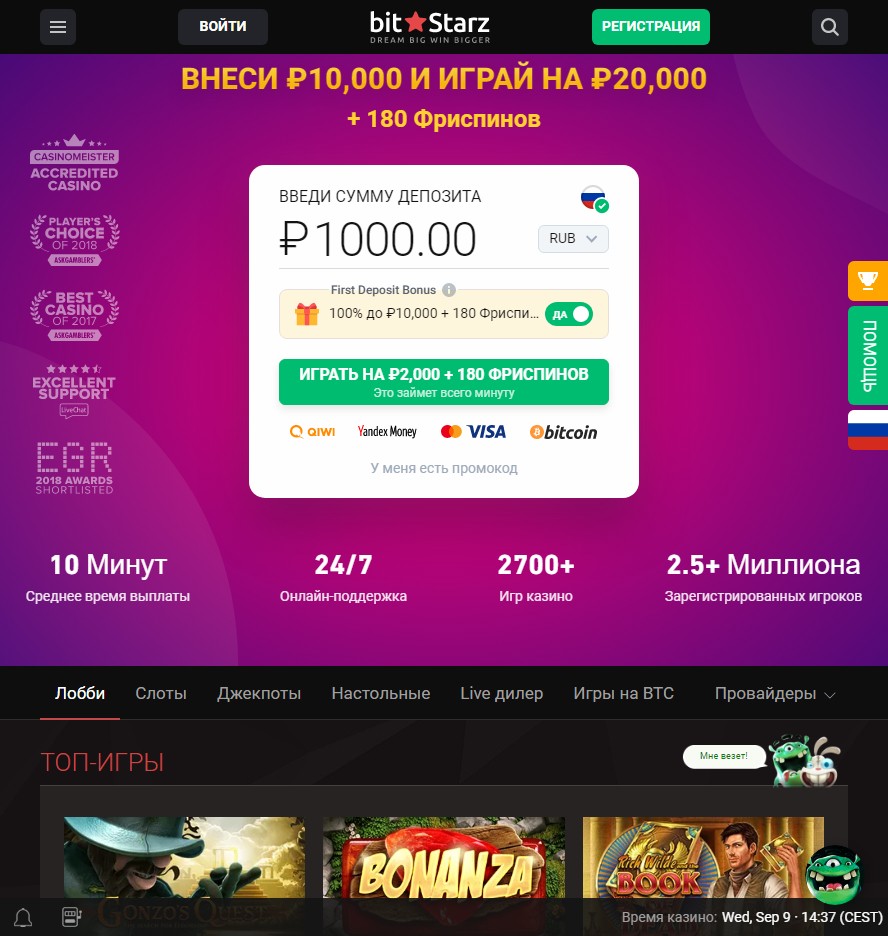Click the green РЕГИСТРАЦИЯ button
This screenshot has height=936, width=888.
pos(650,27)
